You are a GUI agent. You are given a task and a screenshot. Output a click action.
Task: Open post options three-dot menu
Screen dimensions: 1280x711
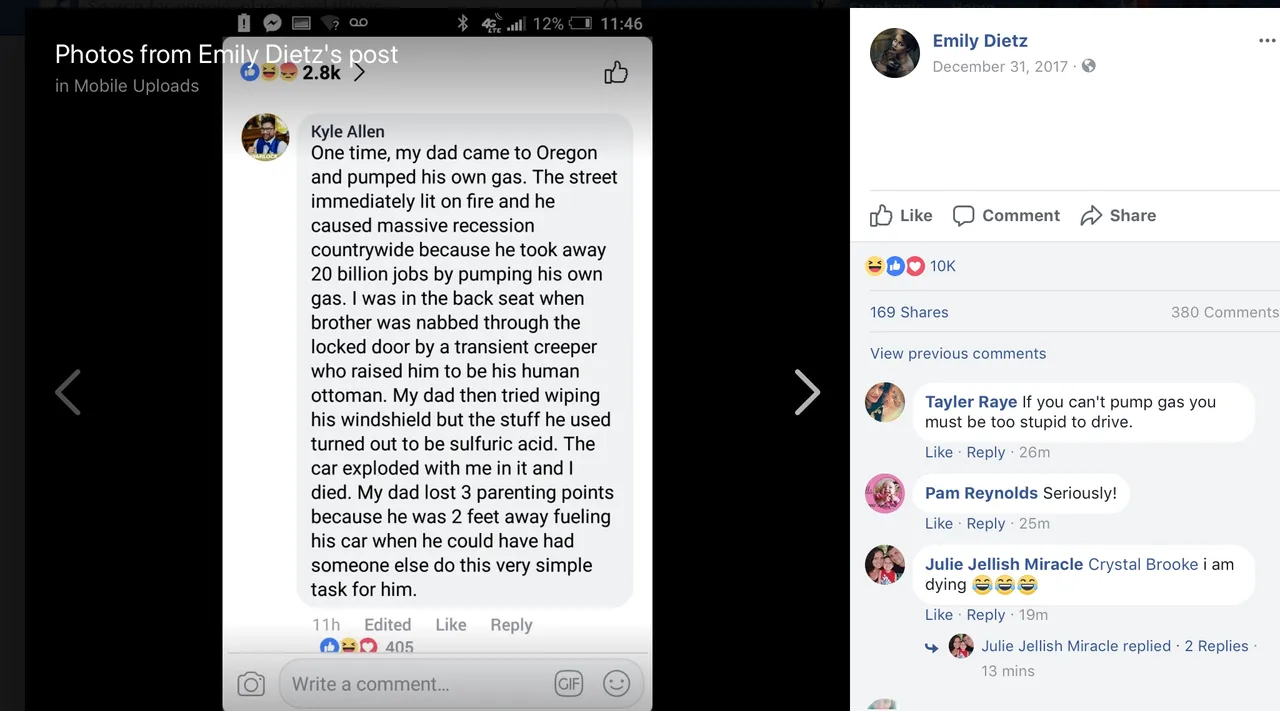[1266, 41]
